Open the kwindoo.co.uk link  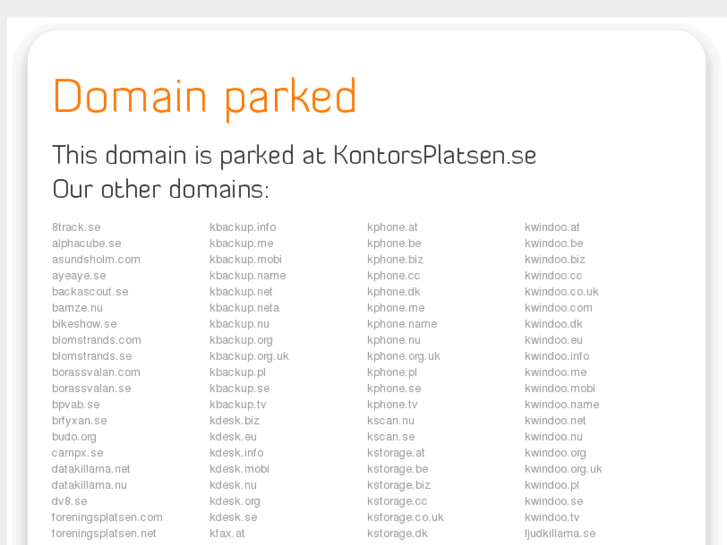point(561,292)
